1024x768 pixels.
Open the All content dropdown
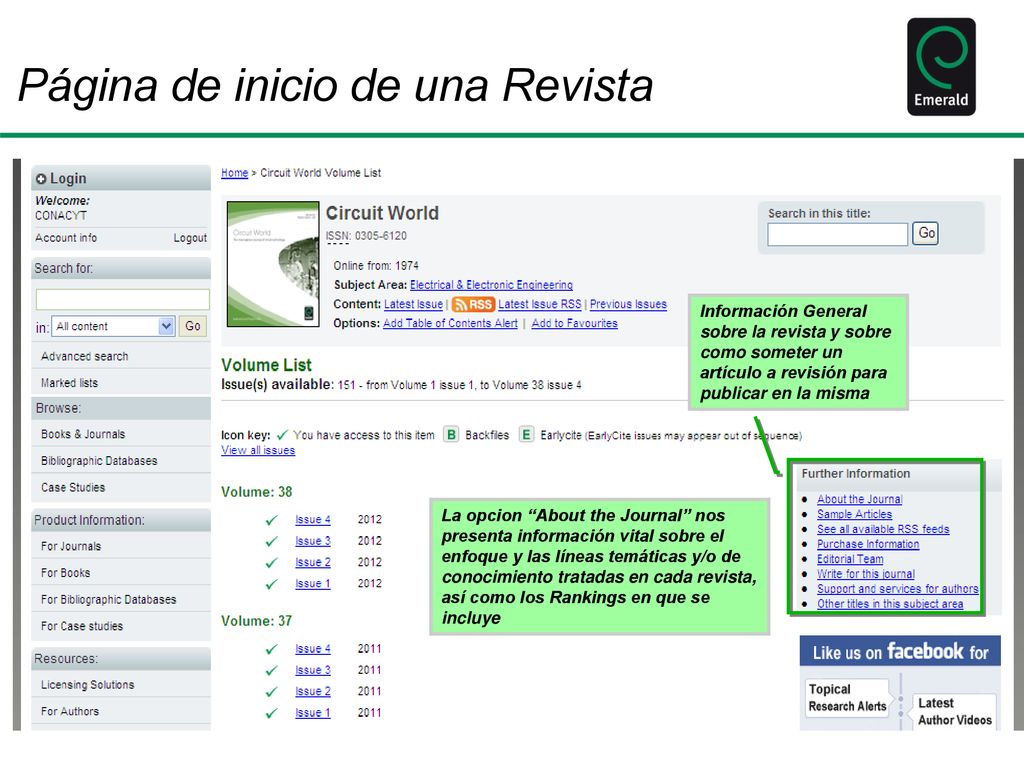[112, 326]
